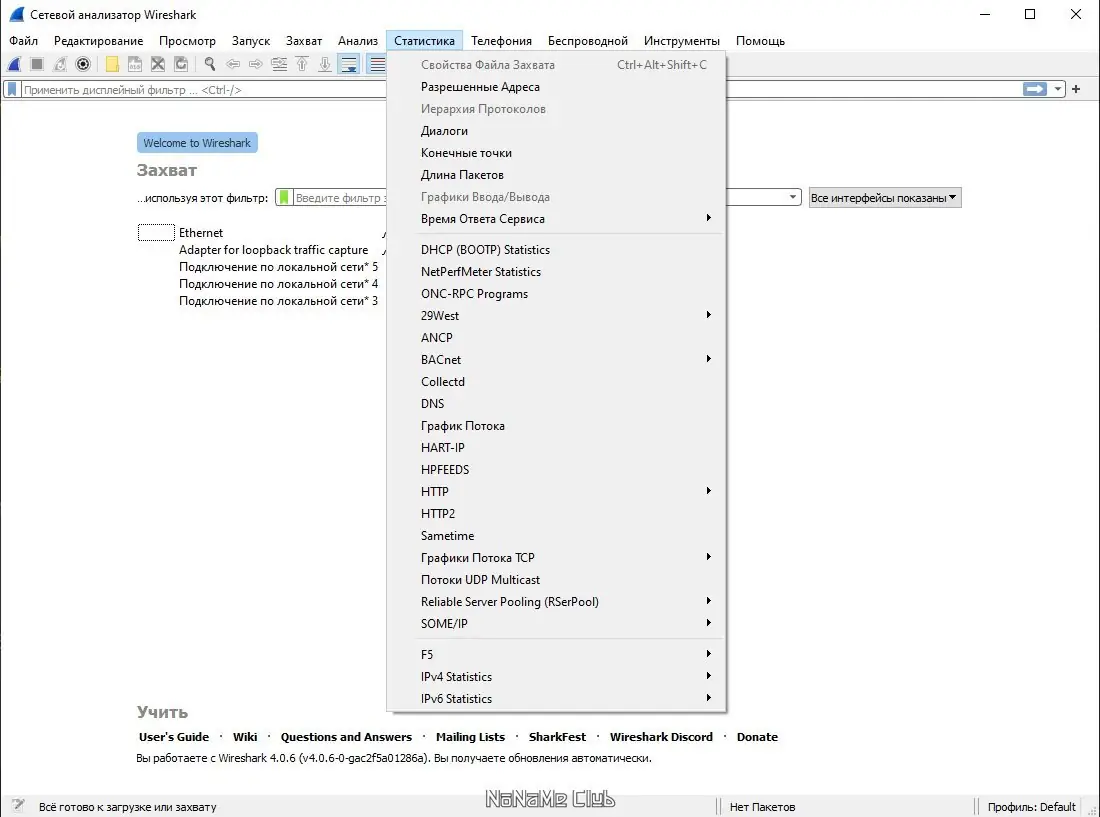Open the Помощь menu

(x=760, y=41)
